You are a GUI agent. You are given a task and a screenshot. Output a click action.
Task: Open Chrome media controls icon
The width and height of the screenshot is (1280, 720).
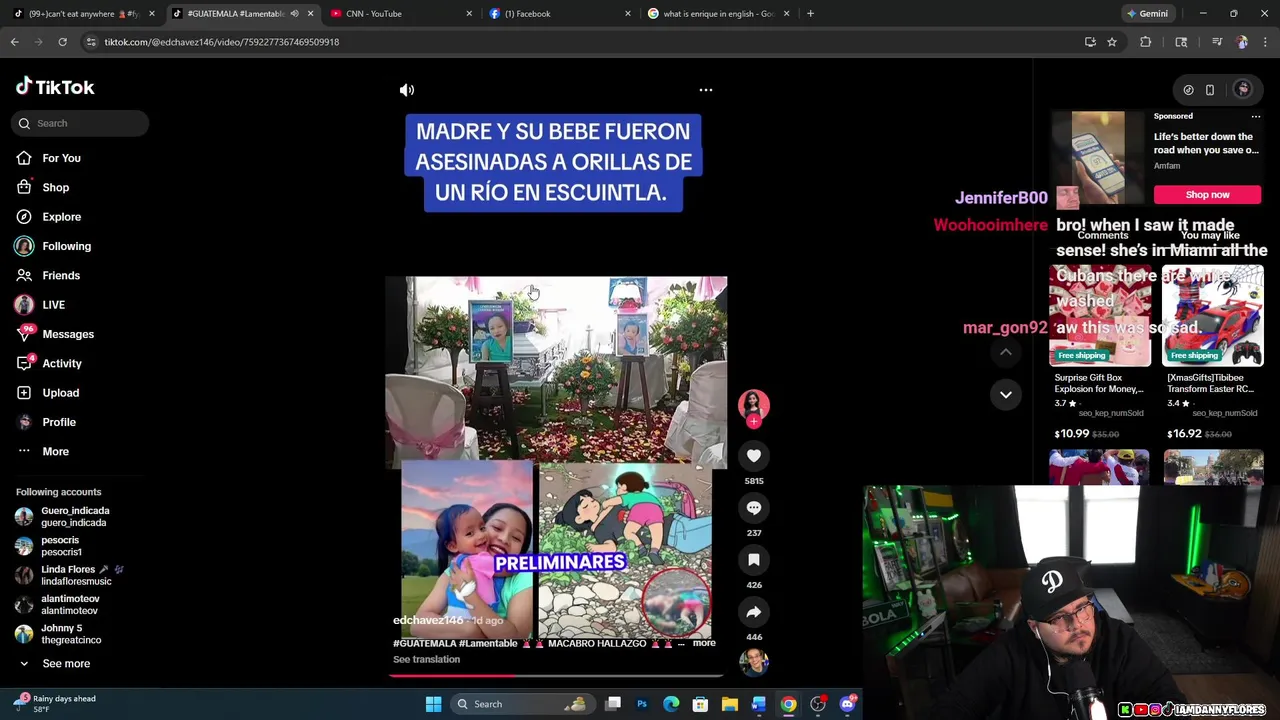(1217, 42)
